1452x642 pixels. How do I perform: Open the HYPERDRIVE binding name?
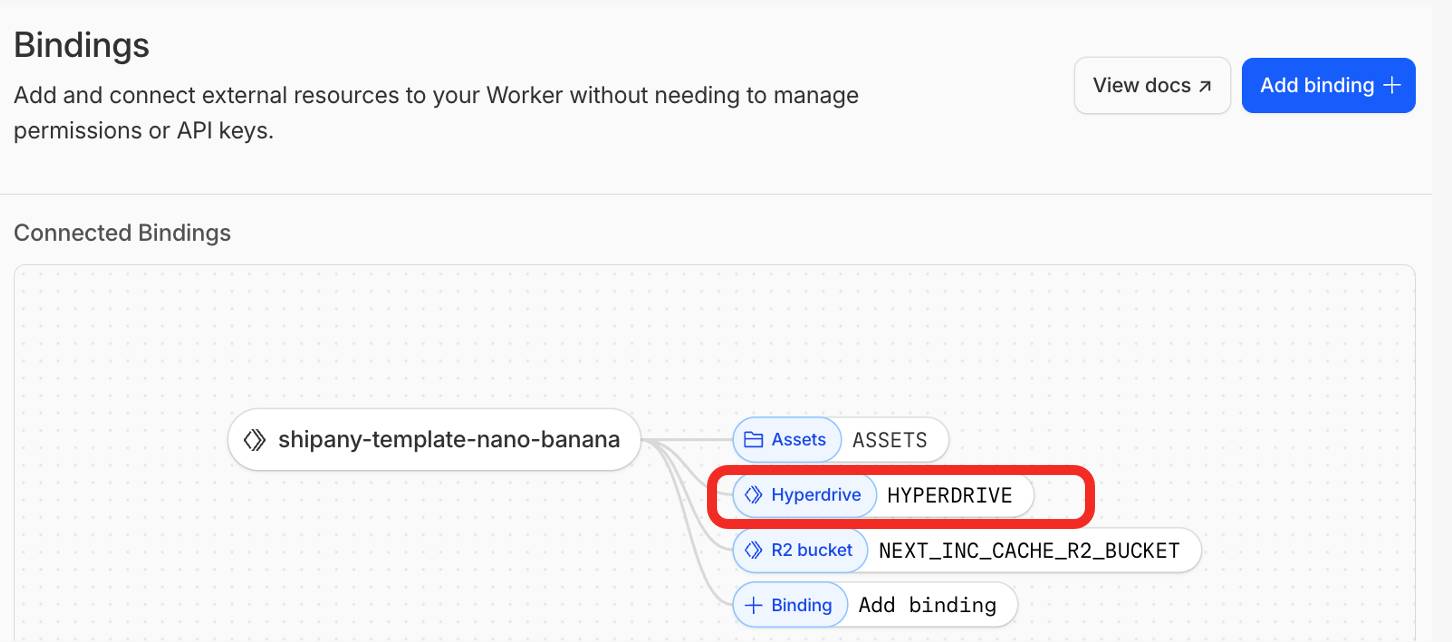pos(949,495)
